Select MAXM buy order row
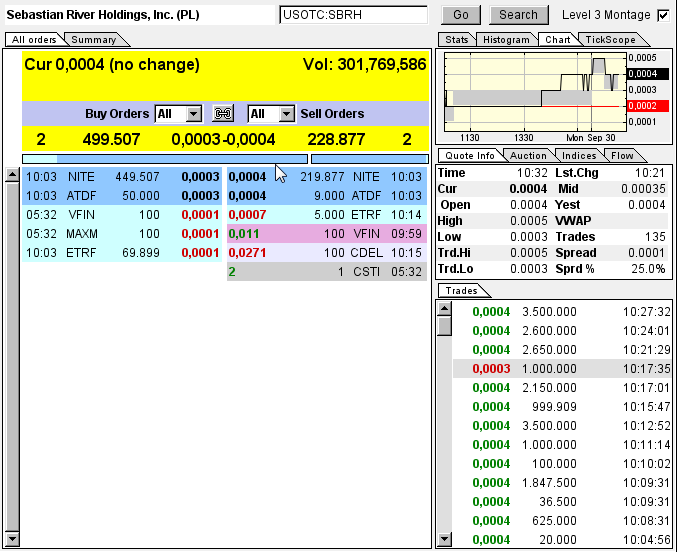Screen dimensions: 679x552 pos(122,234)
